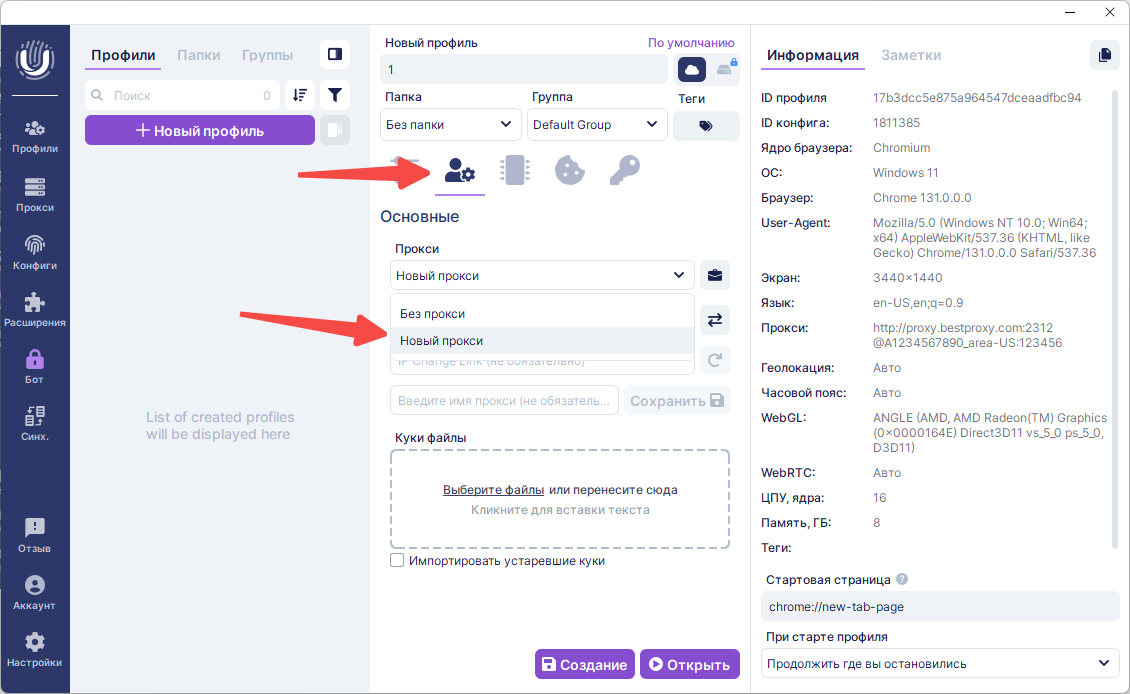Expand the Папка folder dropdown
Viewport: 1130px width, 694px height.
coord(451,125)
